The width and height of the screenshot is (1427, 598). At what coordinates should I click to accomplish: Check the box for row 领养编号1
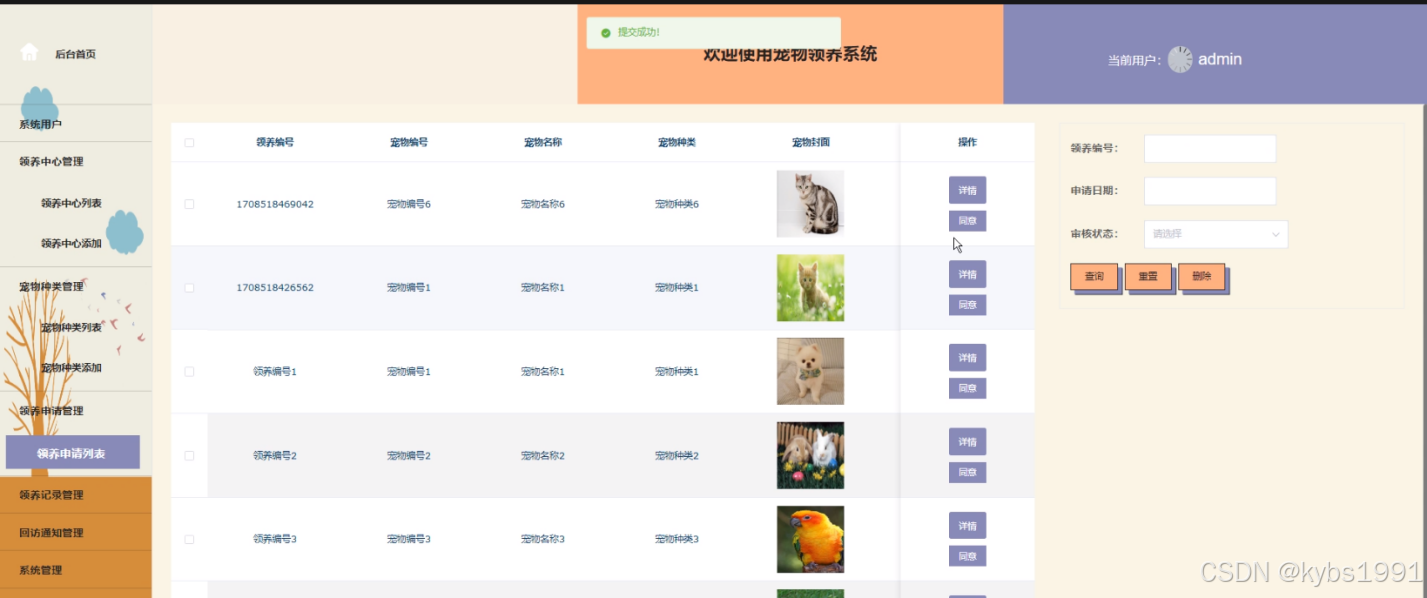(189, 371)
